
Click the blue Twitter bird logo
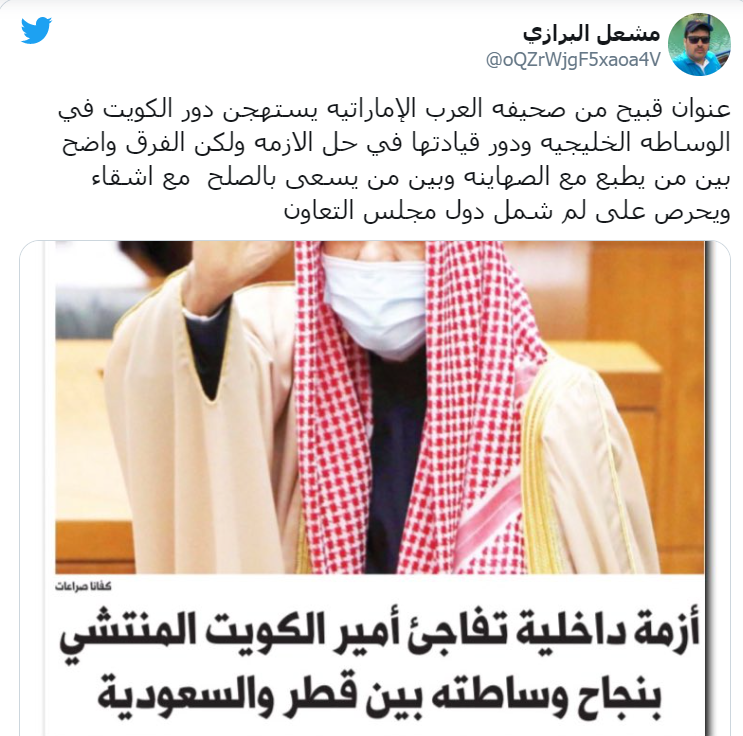point(36,30)
